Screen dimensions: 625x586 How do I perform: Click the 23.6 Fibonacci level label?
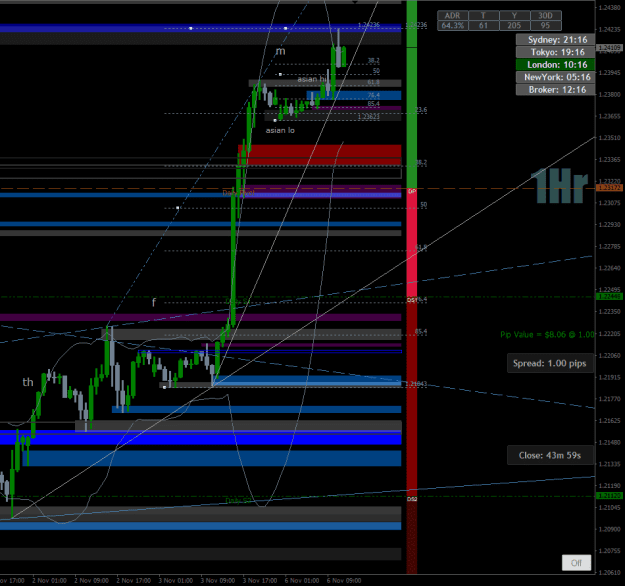[x=421, y=110]
